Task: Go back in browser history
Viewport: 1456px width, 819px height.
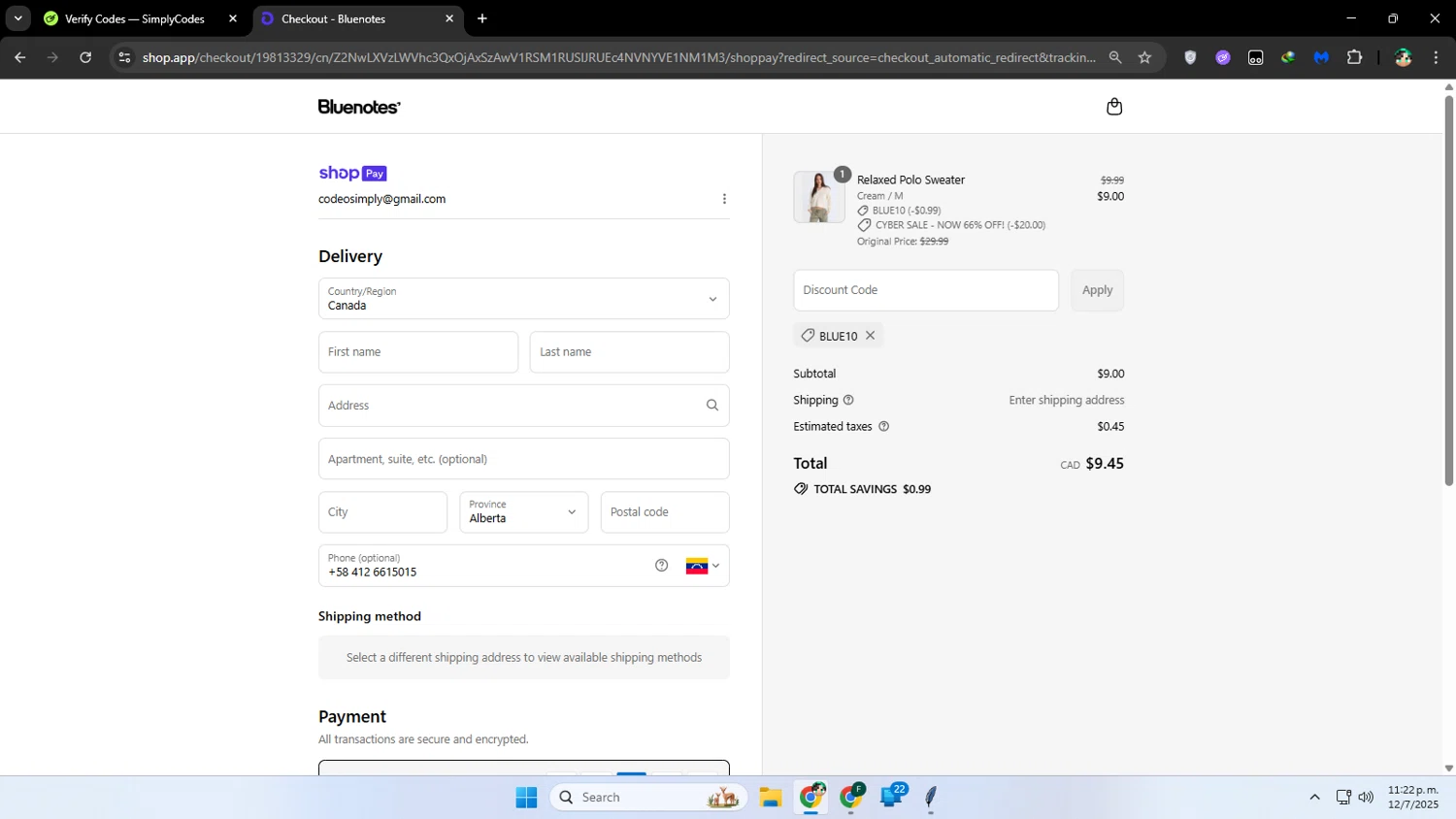Action: pos(19,57)
